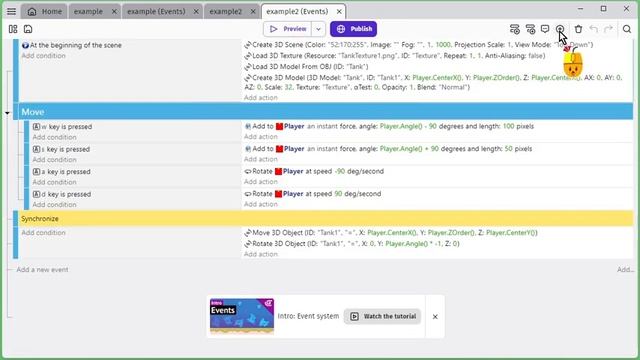Click 'Player.Angle() - 90' expression value
Image resolution: width=640 pixels, height=360 pixels.
[x=408, y=127]
